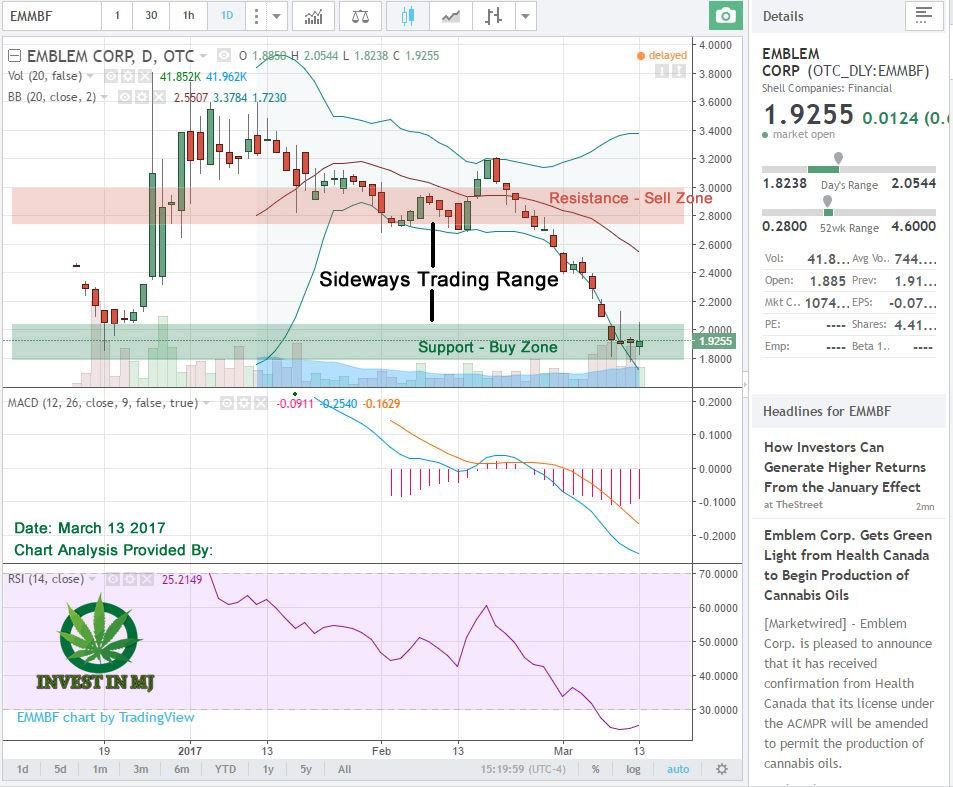Open settings gear for MACD indicator
Image resolution: width=953 pixels, height=787 pixels.
244,403
